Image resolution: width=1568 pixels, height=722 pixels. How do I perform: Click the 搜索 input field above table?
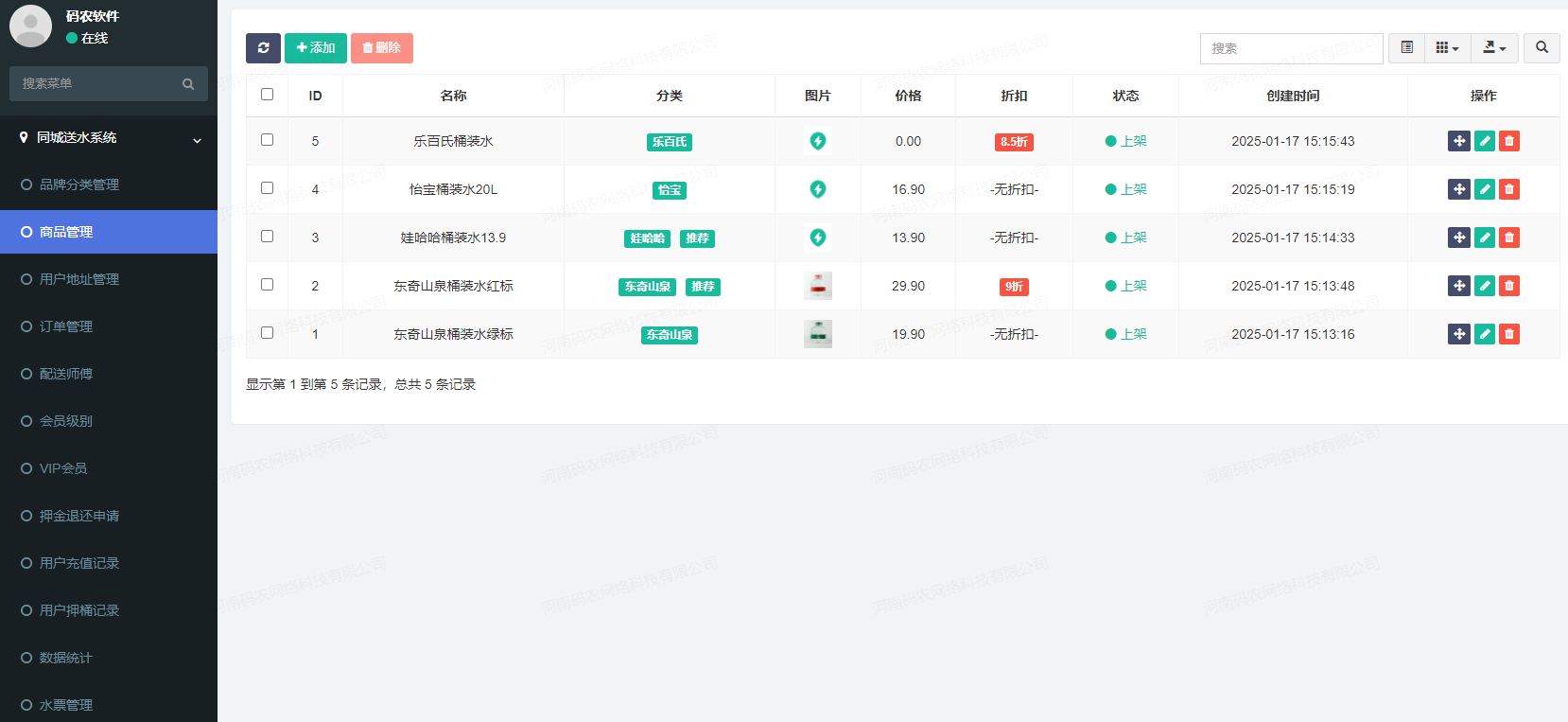click(x=1291, y=48)
